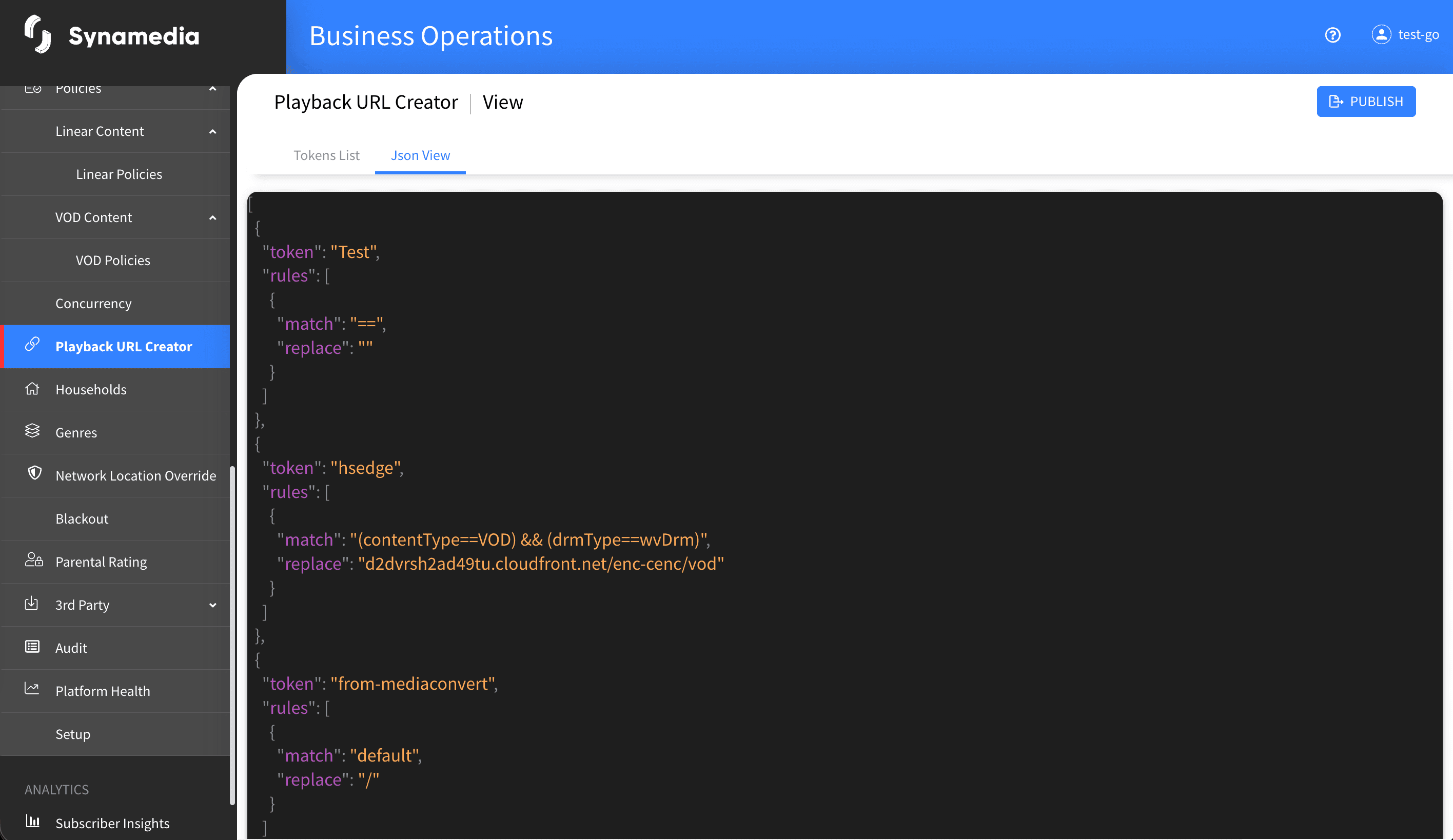The image size is (1453, 840).
Task: Click the PUBLISH button
Action: pyautogui.click(x=1366, y=102)
